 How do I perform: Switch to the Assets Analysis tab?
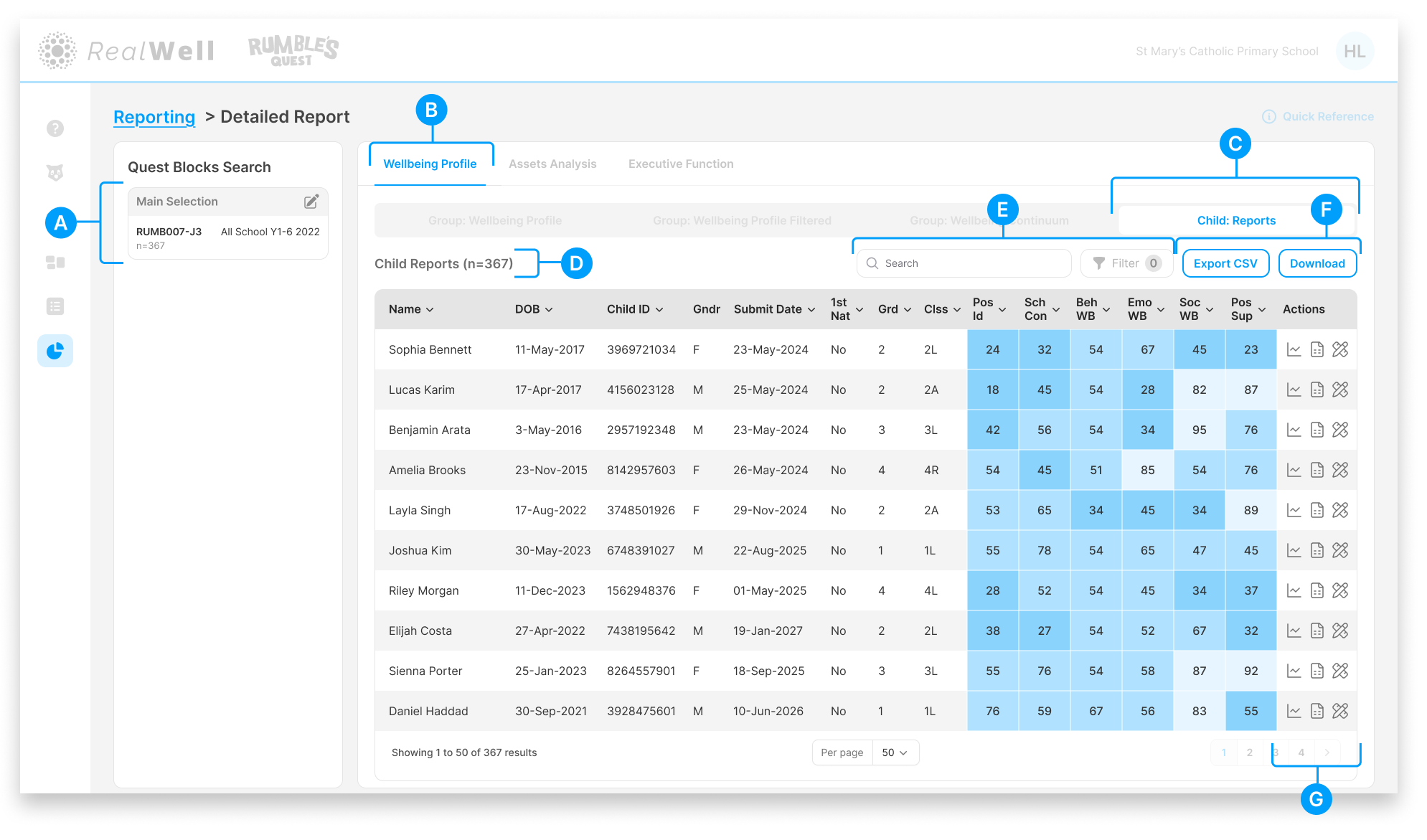(552, 164)
